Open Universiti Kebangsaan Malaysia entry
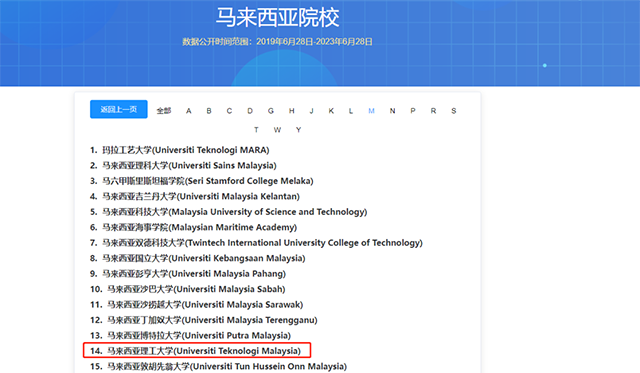This screenshot has width=640, height=373. [x=204, y=258]
